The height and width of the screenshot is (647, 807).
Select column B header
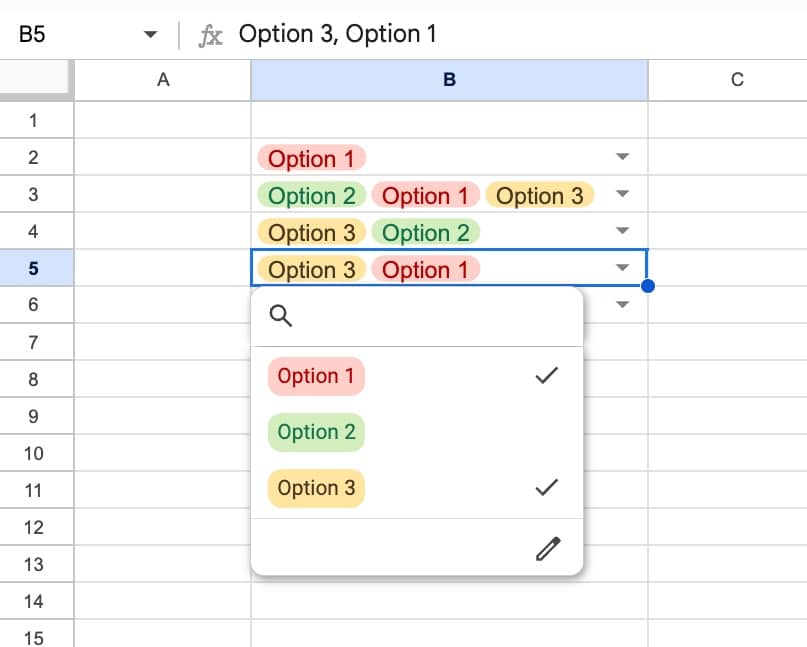pos(448,80)
